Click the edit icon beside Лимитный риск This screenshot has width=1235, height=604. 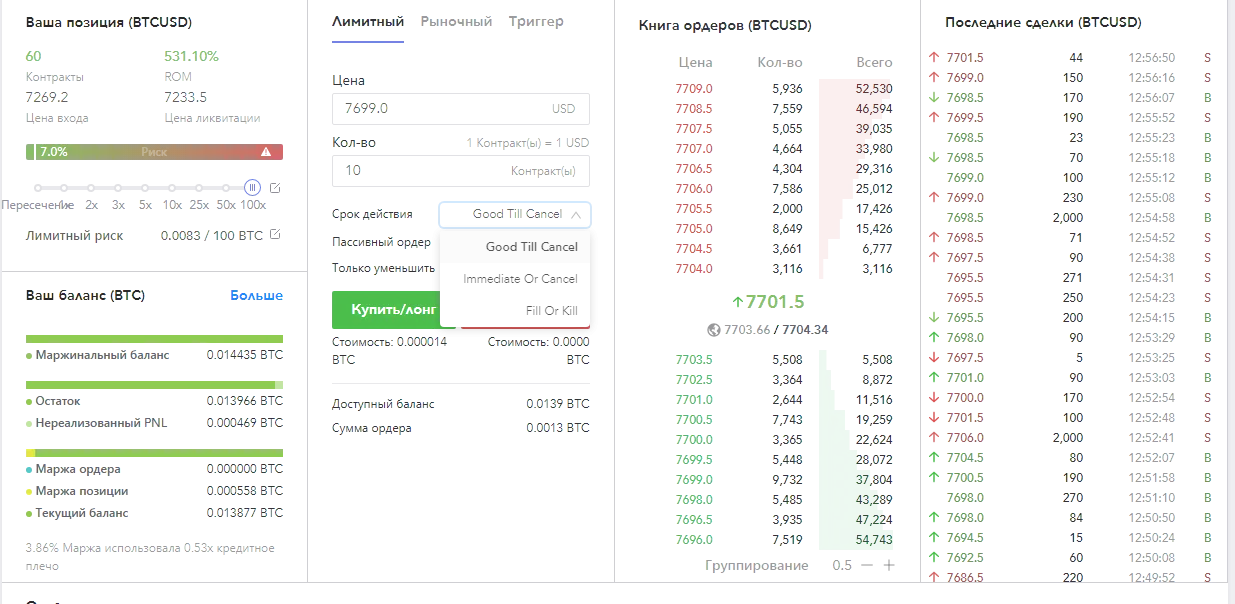pos(276,235)
